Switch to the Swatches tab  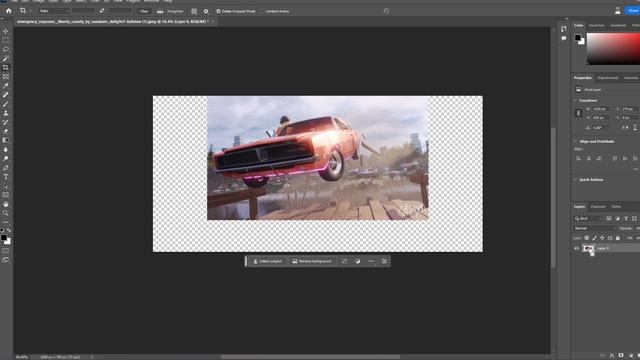[x=596, y=25]
